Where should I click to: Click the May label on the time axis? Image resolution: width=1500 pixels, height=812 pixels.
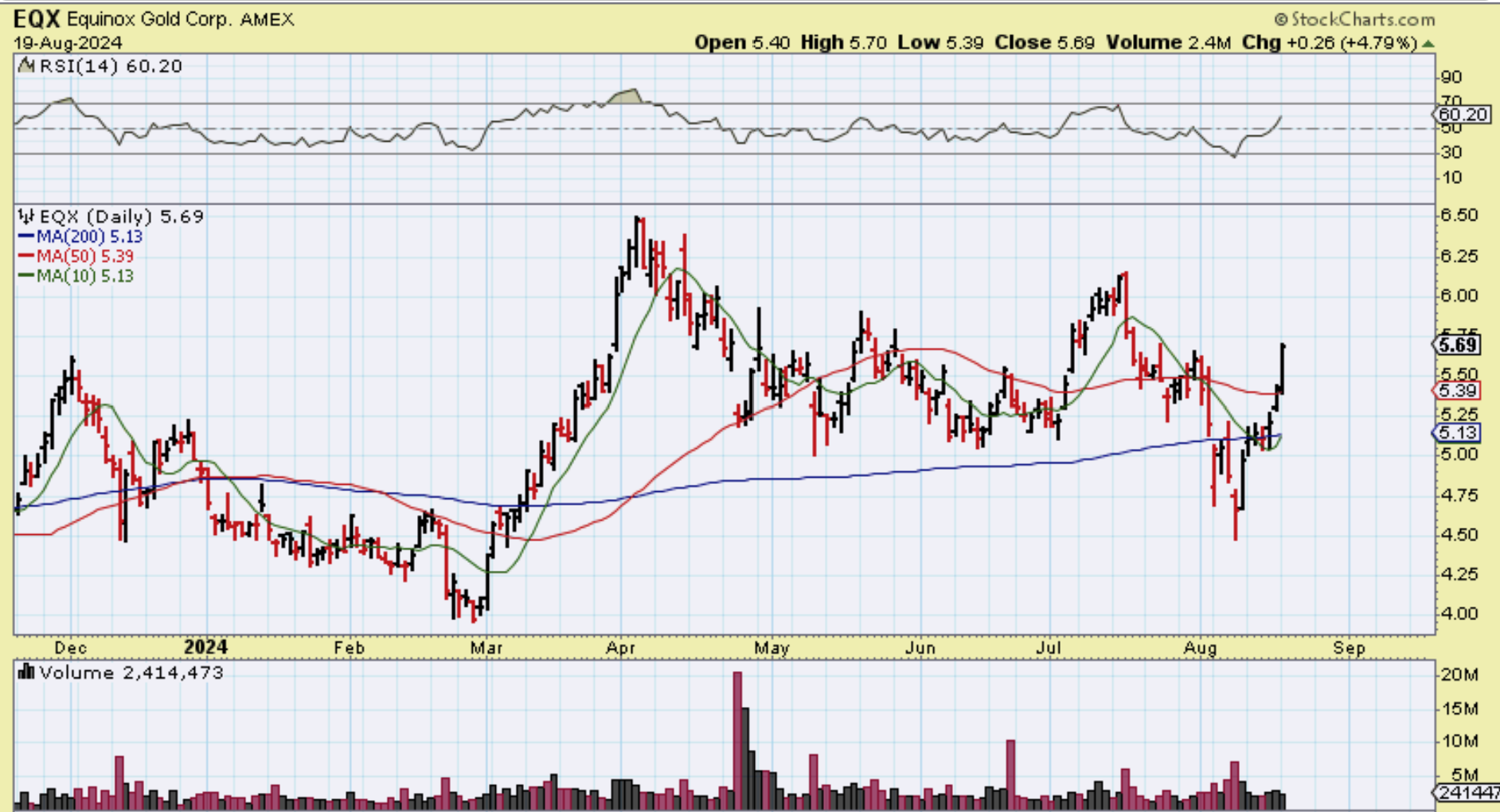coord(771,648)
